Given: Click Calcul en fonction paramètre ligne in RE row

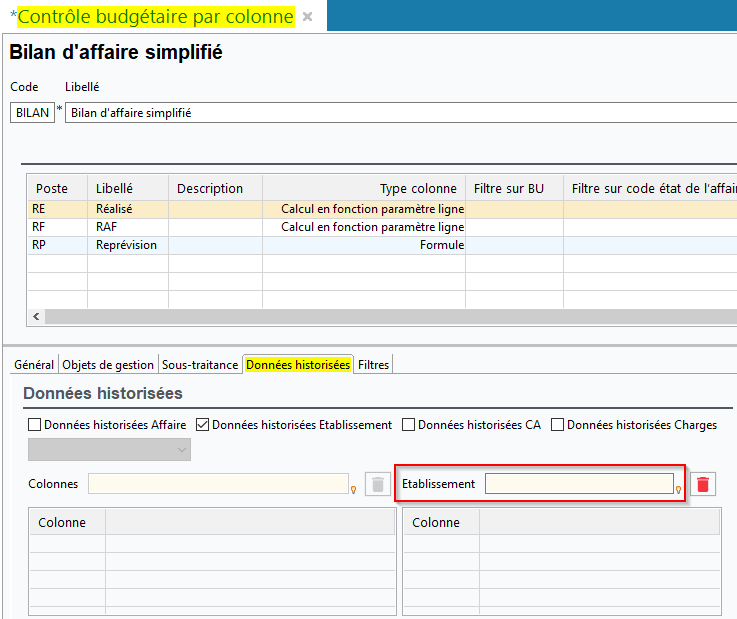Looking at the screenshot, I should (364, 209).
